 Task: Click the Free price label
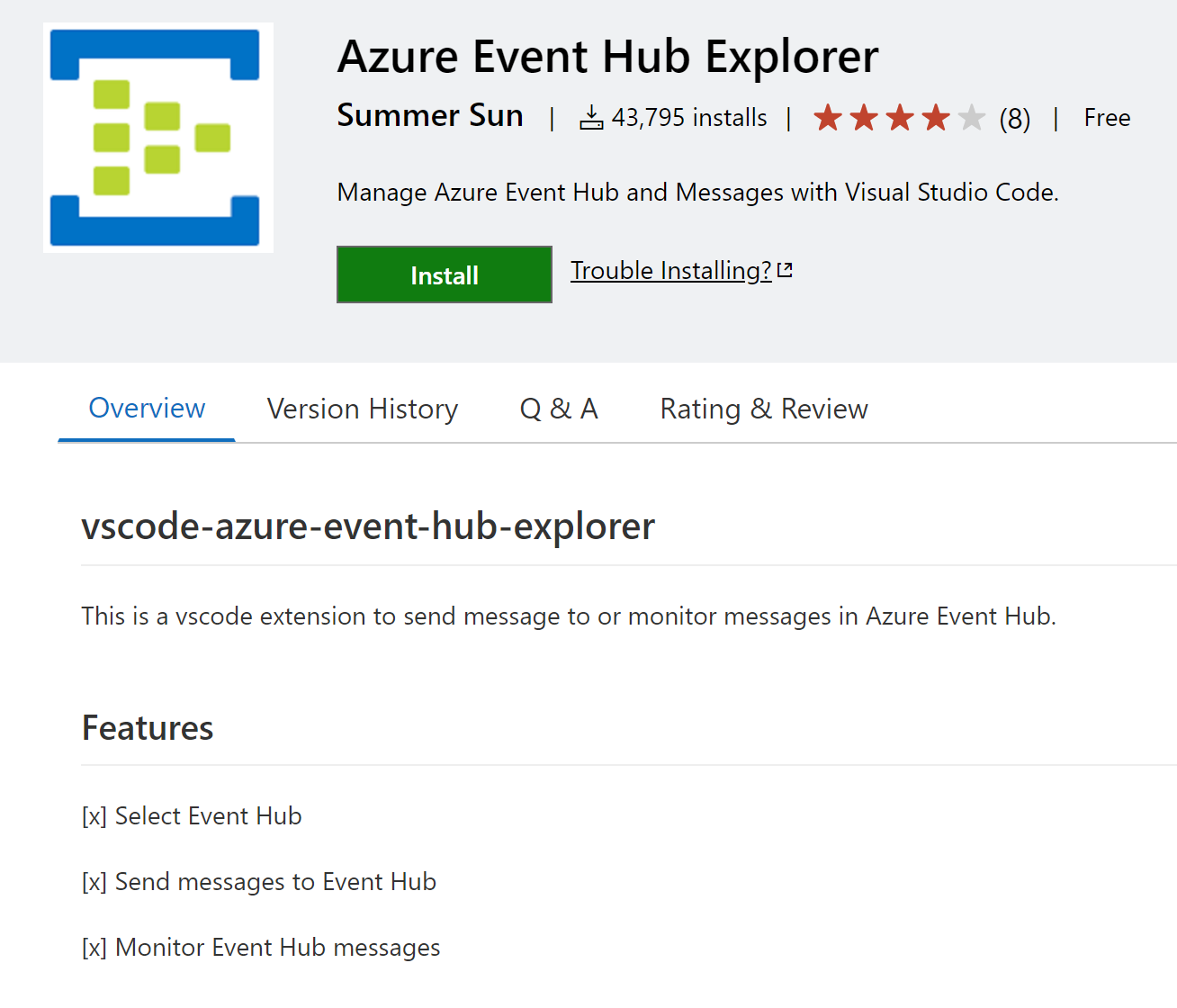(1107, 118)
